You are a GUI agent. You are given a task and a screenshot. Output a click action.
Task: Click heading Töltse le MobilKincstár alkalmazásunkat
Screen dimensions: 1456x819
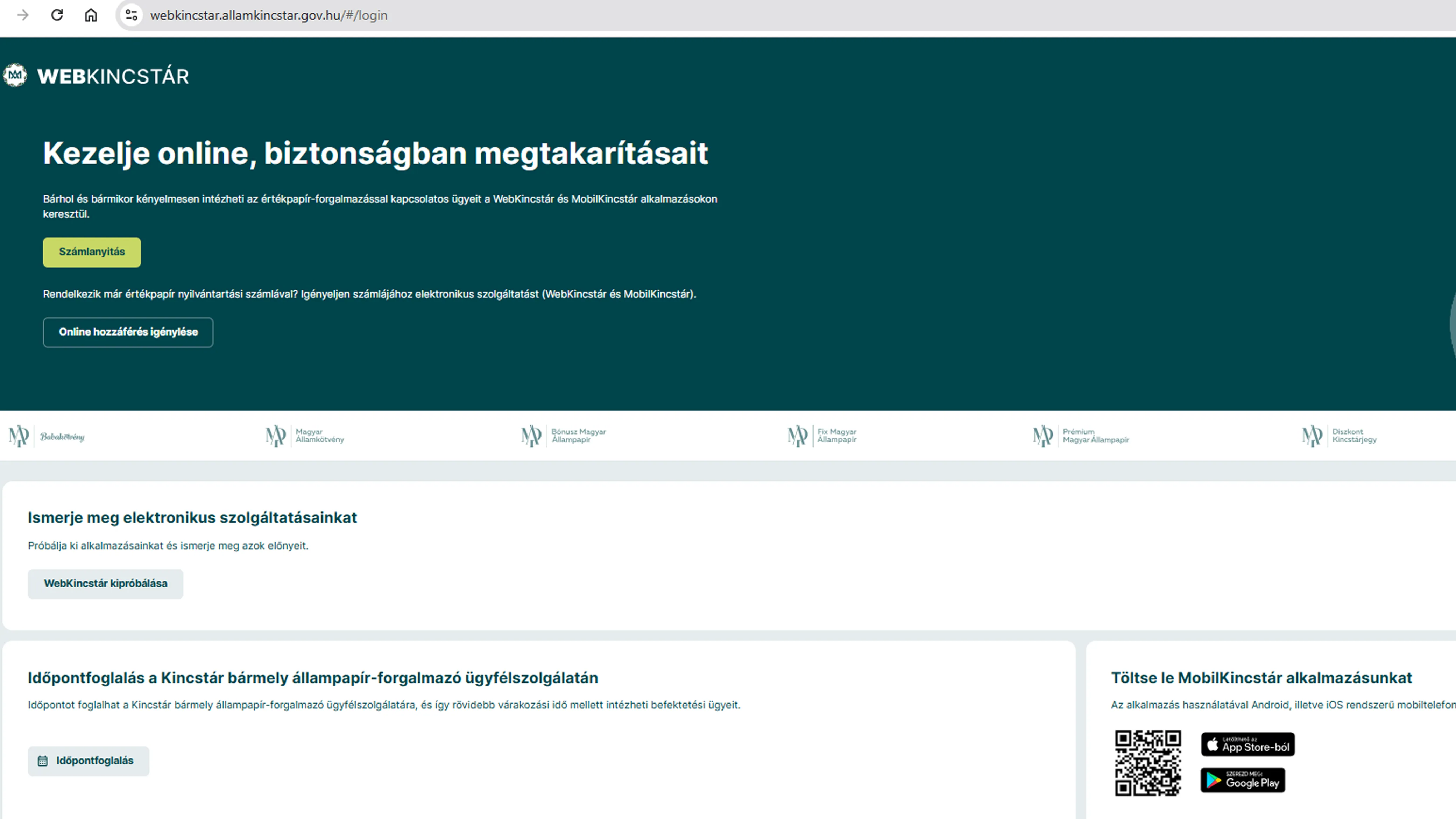[1261, 678]
